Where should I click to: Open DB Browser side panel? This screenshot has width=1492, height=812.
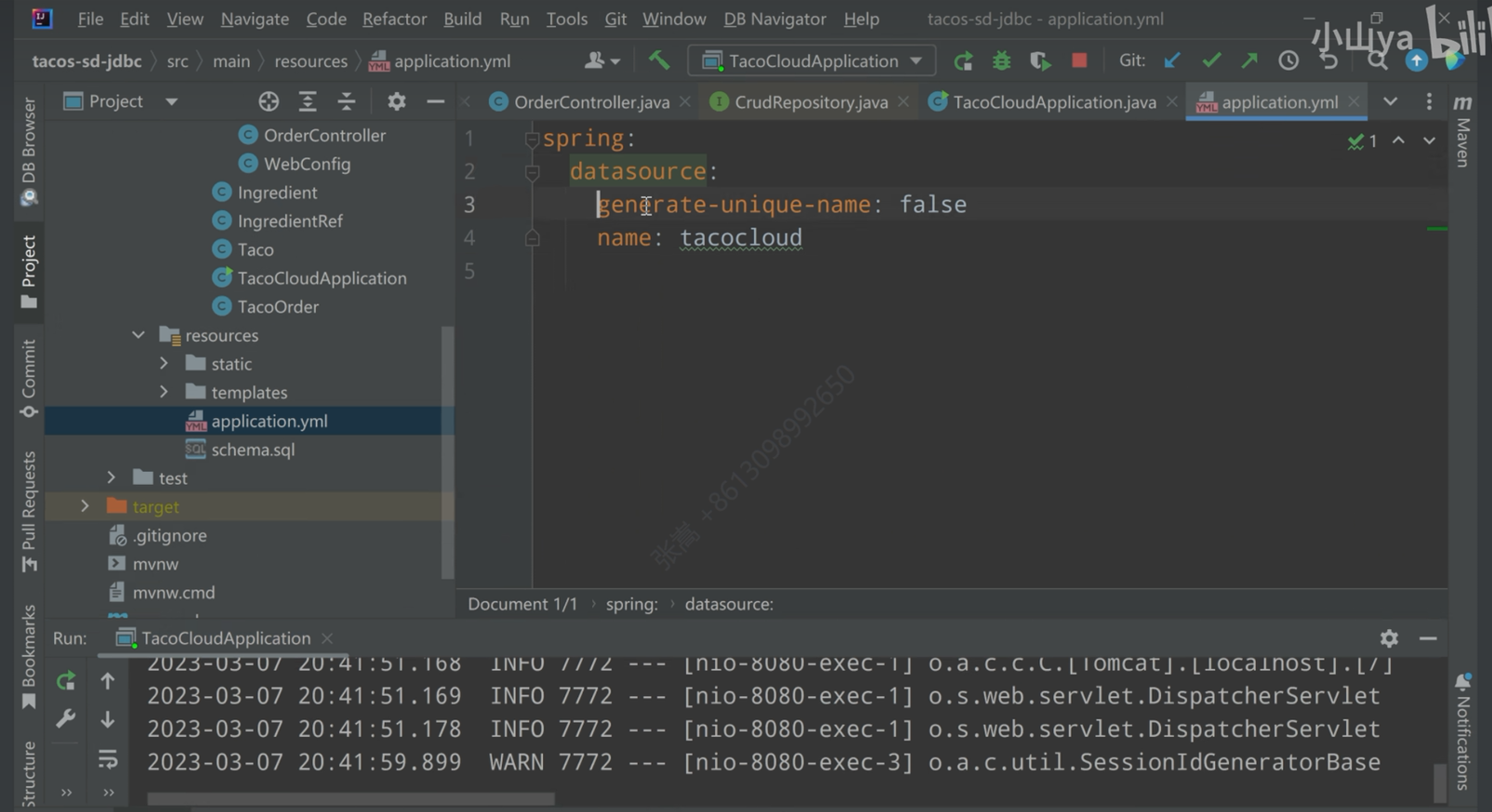pyautogui.click(x=29, y=151)
